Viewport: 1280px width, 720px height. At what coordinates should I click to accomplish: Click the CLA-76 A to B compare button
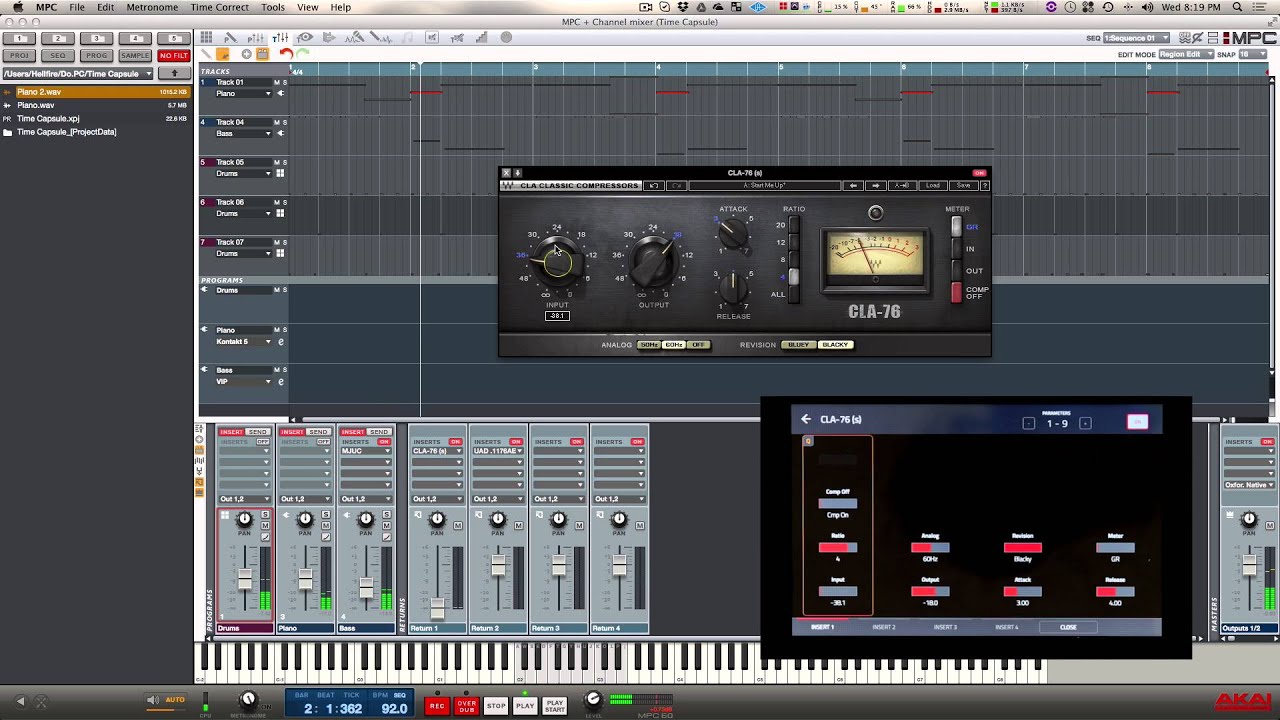pos(902,185)
